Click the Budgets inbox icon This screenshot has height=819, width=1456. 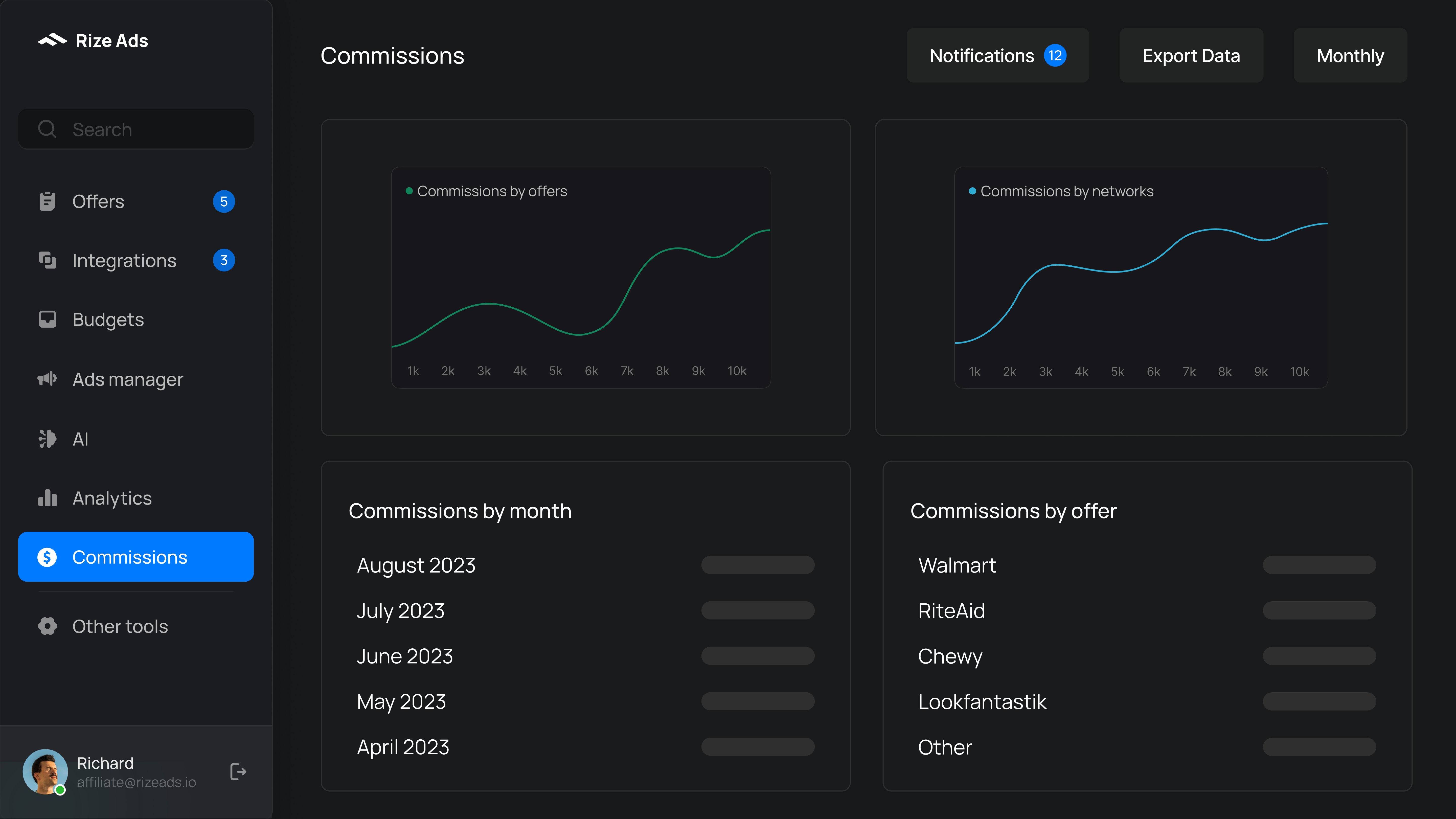(x=48, y=319)
